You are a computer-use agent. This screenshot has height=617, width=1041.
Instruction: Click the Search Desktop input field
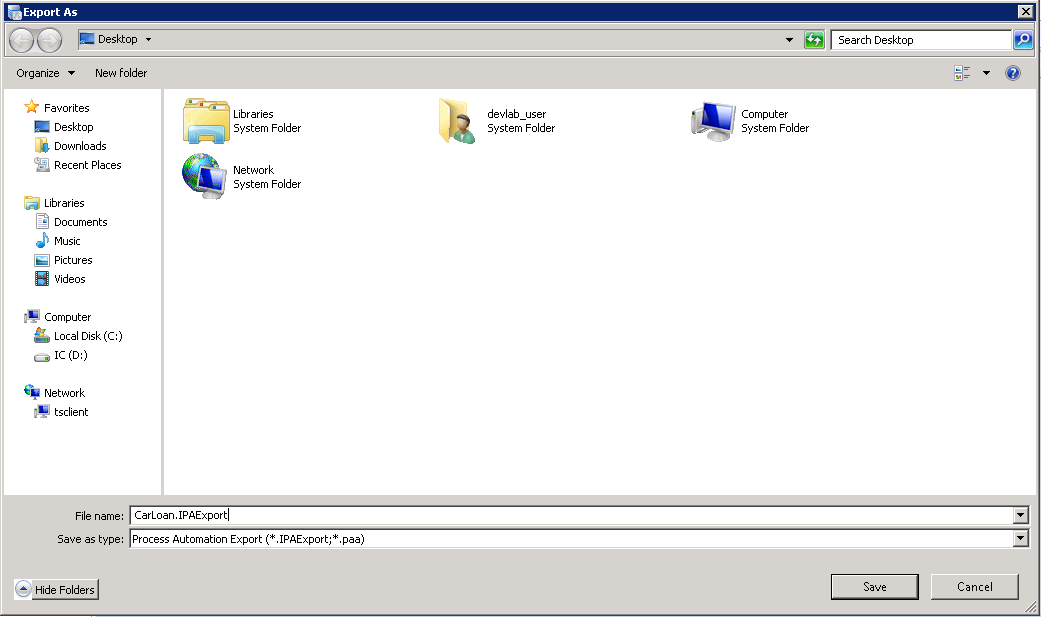(920, 40)
